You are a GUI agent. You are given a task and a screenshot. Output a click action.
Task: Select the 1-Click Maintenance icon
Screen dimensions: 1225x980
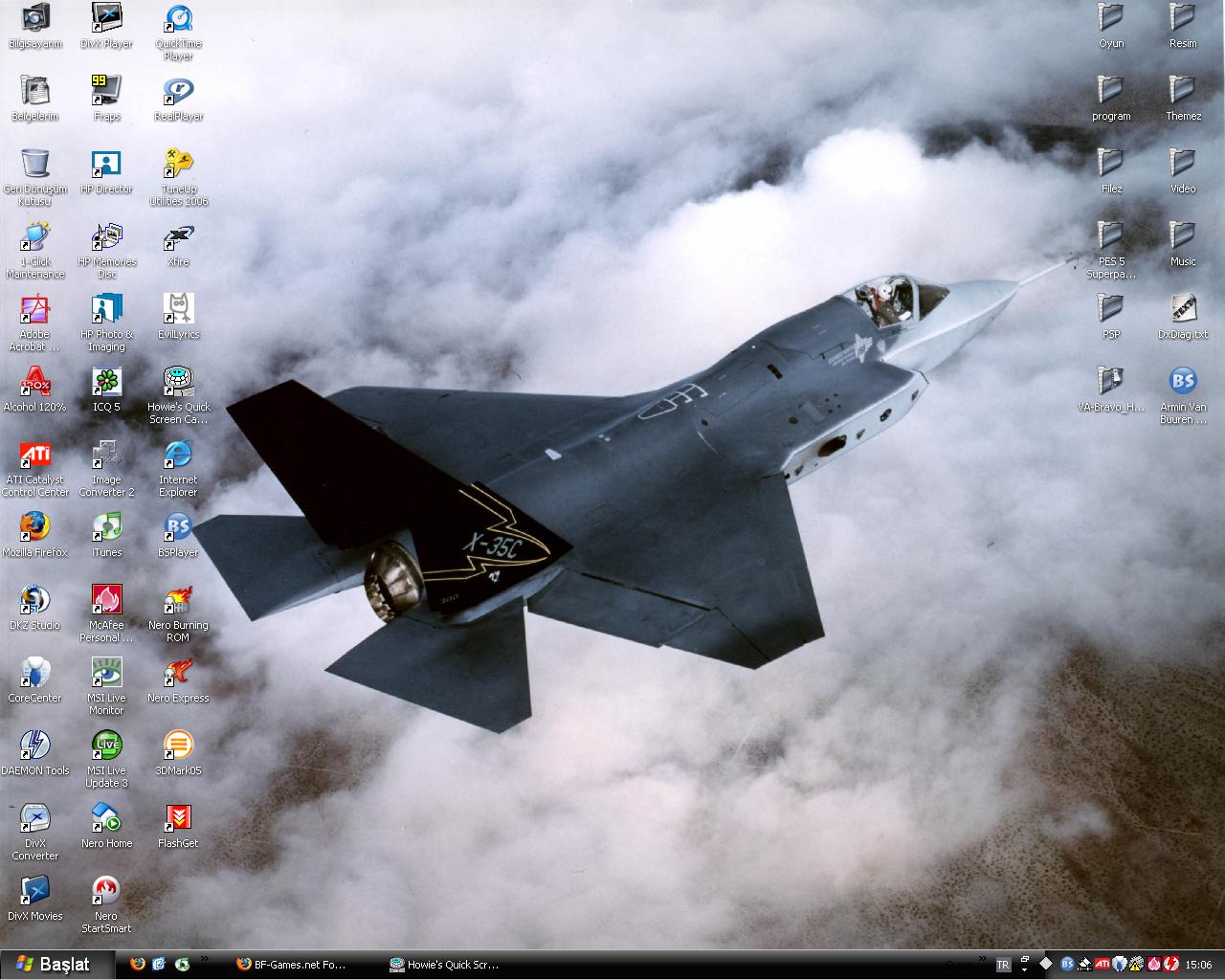click(35, 251)
